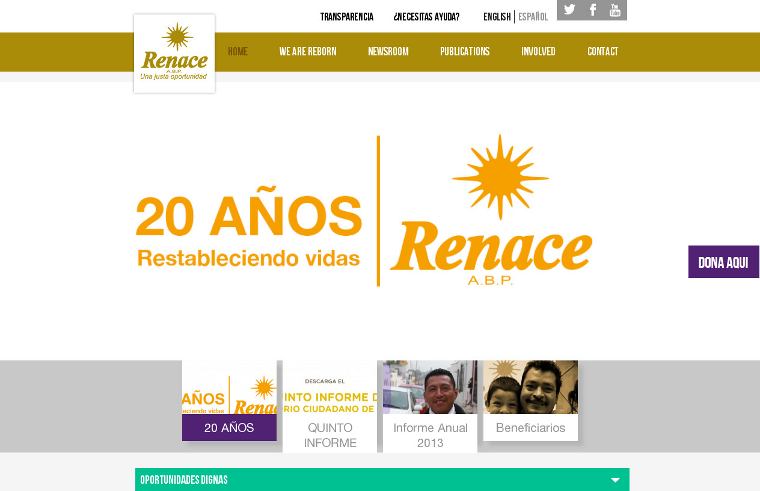Click the Renace logo in header
This screenshot has height=491, width=760.
coord(174,54)
